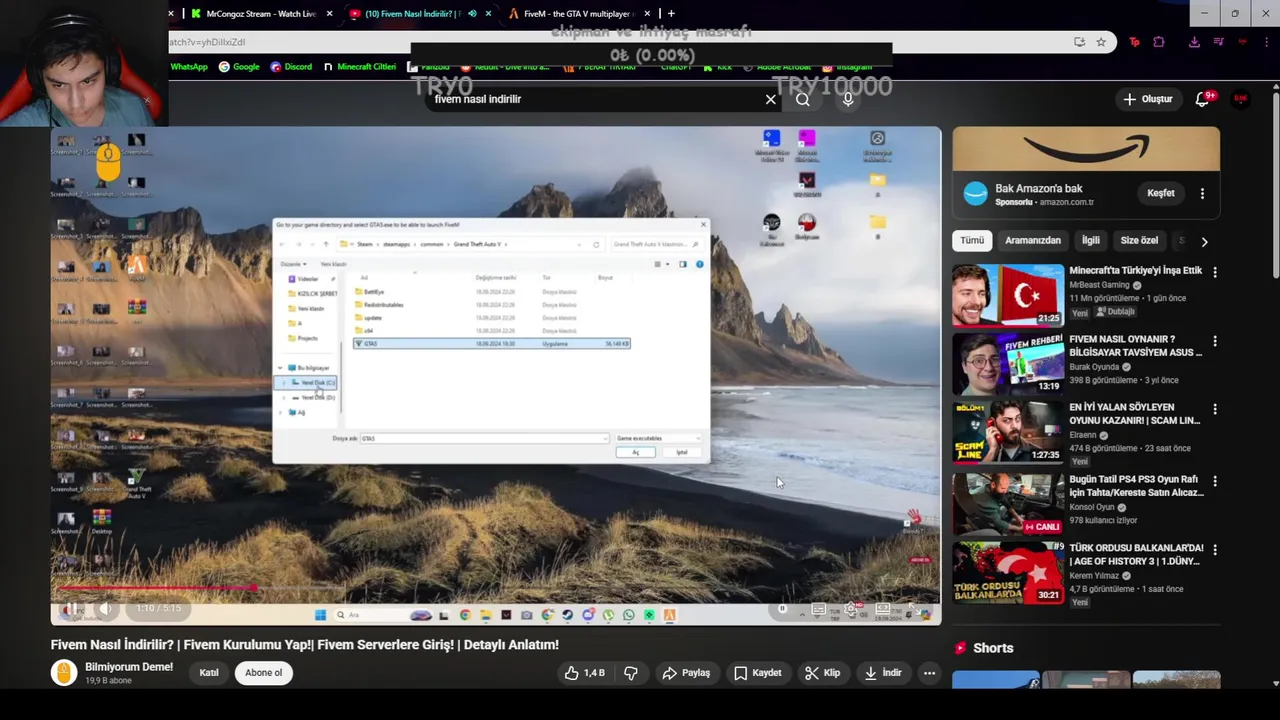Bookmark this page with the star icon
This screenshot has height=720, width=1280.
[x=1101, y=42]
